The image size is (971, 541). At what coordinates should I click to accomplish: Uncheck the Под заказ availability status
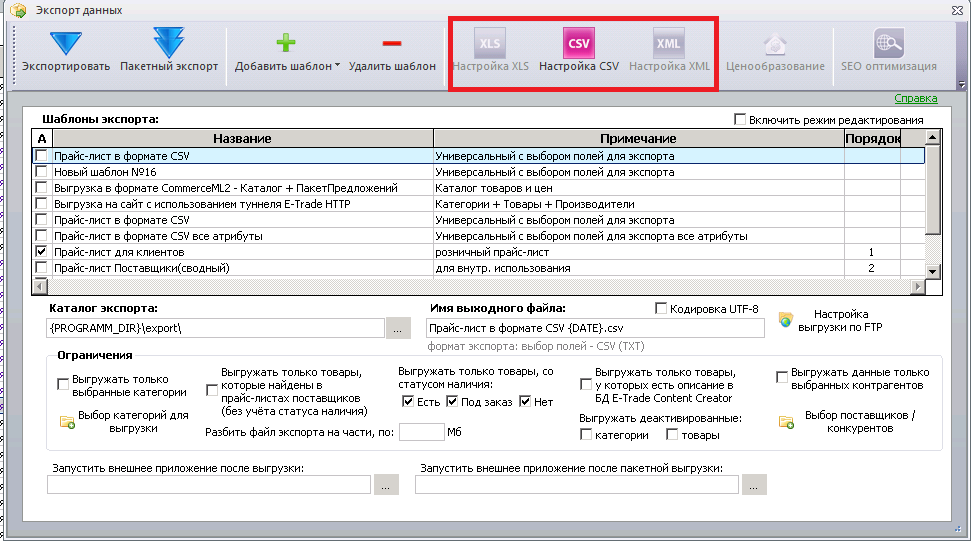[452, 401]
